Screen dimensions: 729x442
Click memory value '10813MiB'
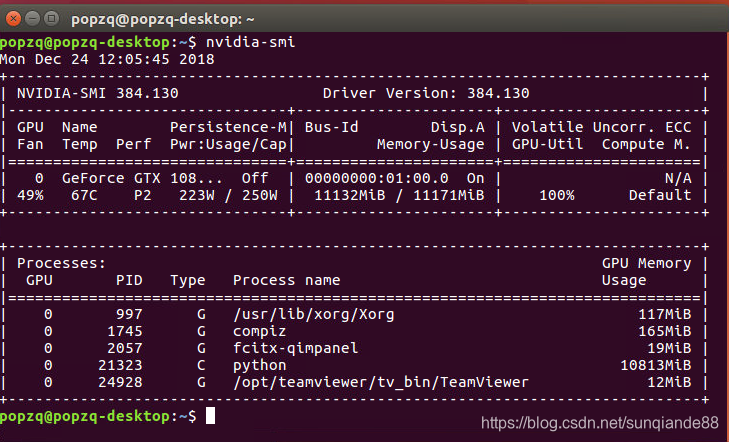[656, 365]
